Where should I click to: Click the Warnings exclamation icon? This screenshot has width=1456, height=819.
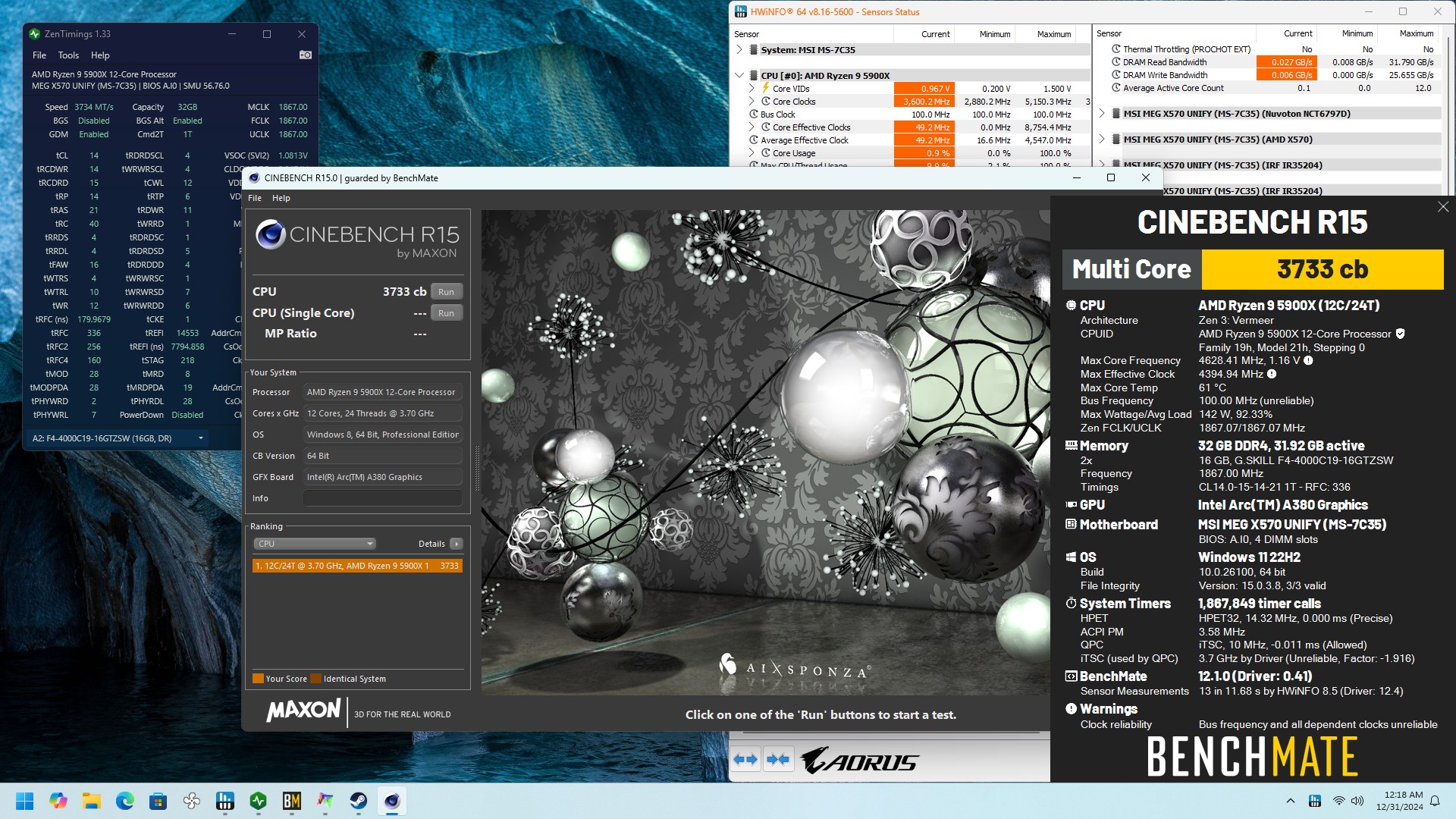(x=1071, y=709)
